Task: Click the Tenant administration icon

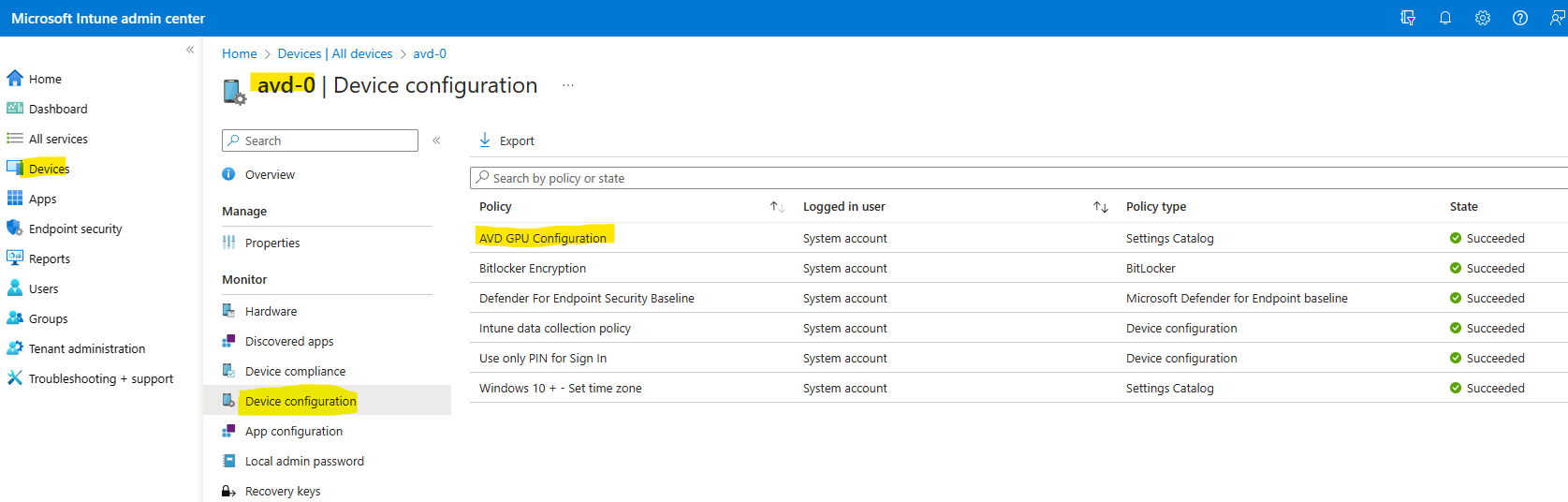Action: click(15, 348)
